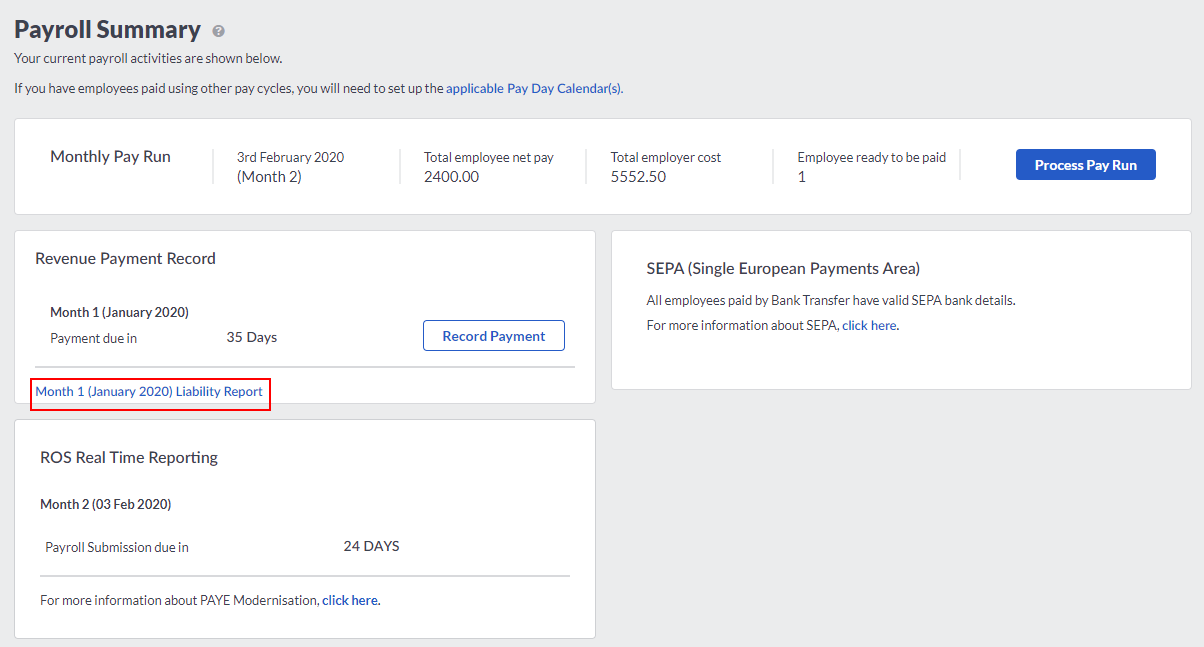Image resolution: width=1204 pixels, height=647 pixels.
Task: Click the total employee net pay 2400.00
Action: click(x=451, y=177)
